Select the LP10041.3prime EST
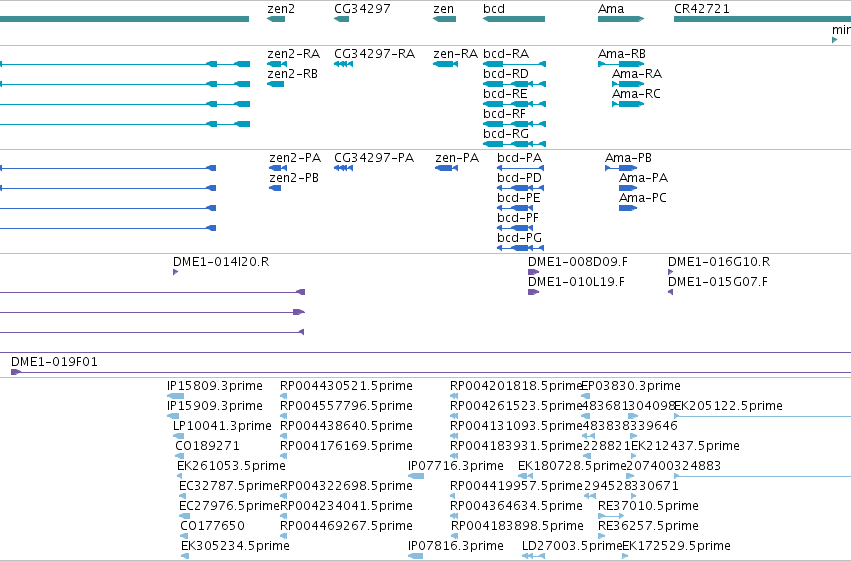Viewport: 851px width, 561px height. (x=179, y=436)
